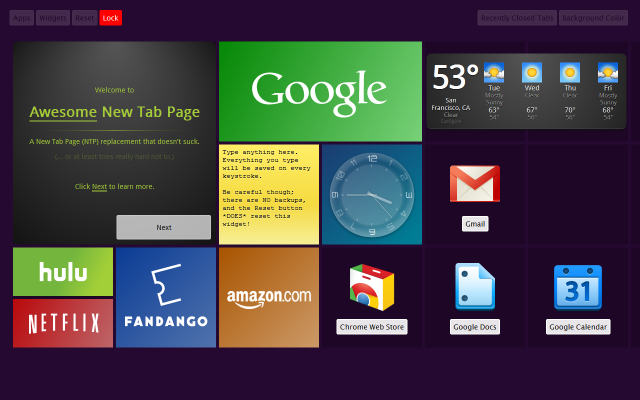
Task: Click Friday's mostly sunny weather icon
Action: 608,73
